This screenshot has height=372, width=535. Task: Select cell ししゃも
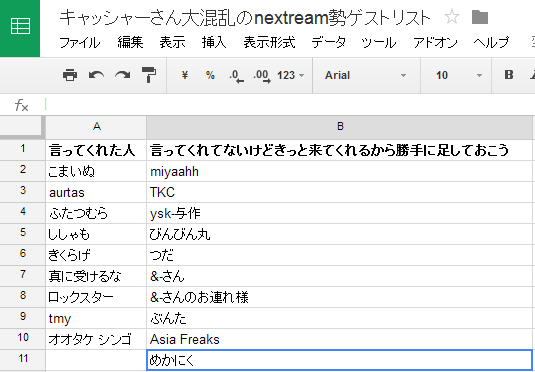pos(96,234)
